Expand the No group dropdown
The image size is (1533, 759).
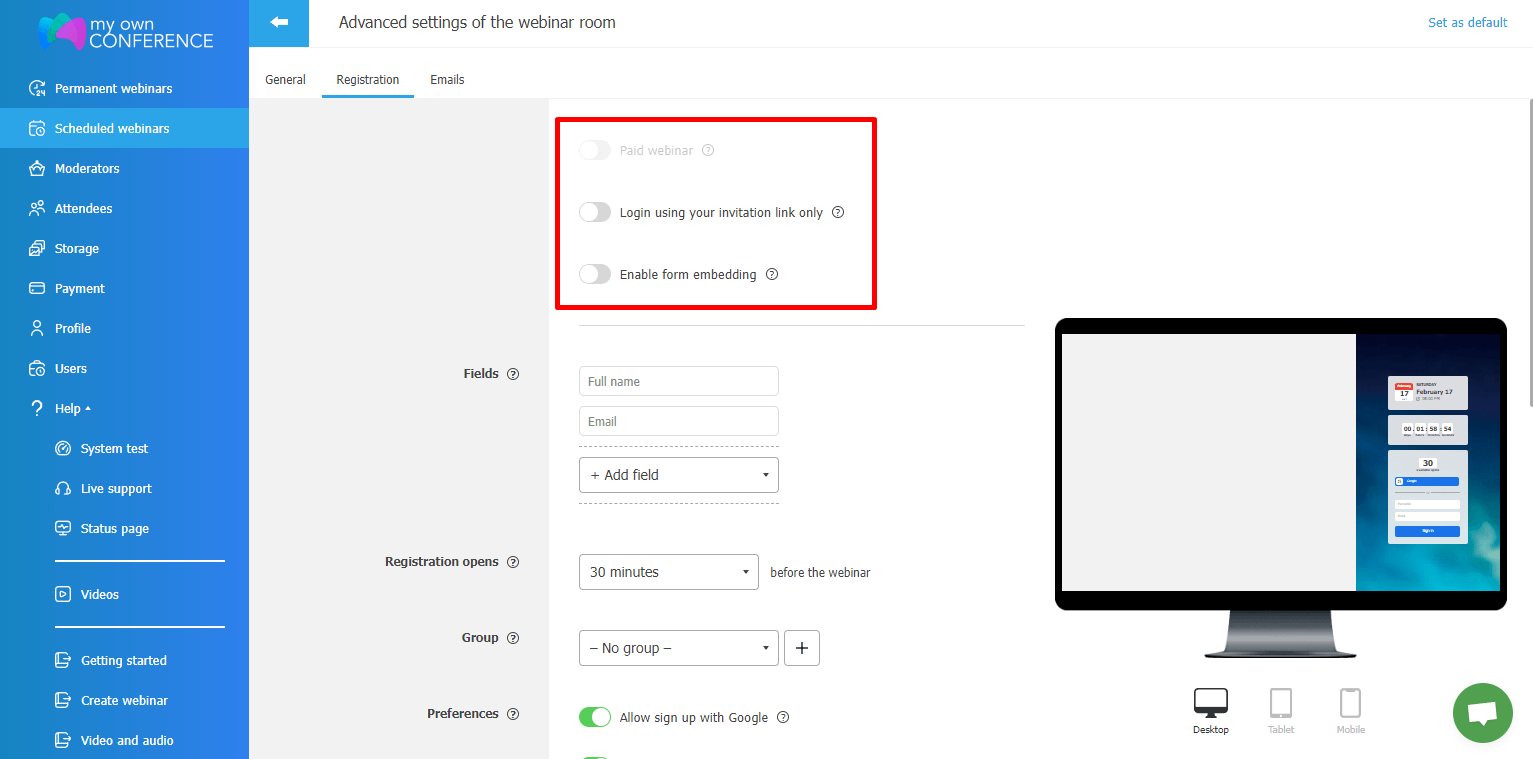pyautogui.click(x=678, y=648)
